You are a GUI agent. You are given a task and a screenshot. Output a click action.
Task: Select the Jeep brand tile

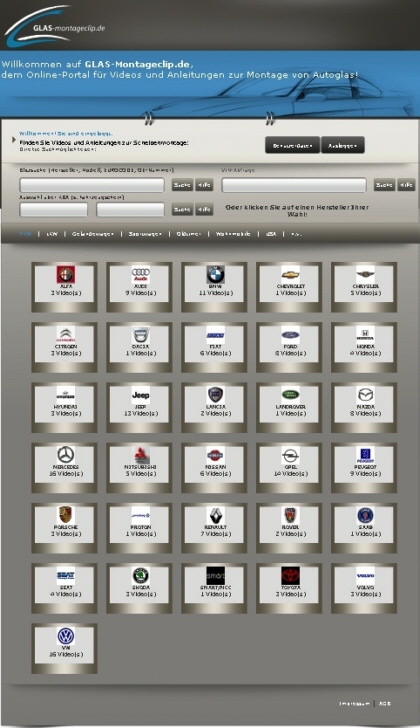point(139,407)
